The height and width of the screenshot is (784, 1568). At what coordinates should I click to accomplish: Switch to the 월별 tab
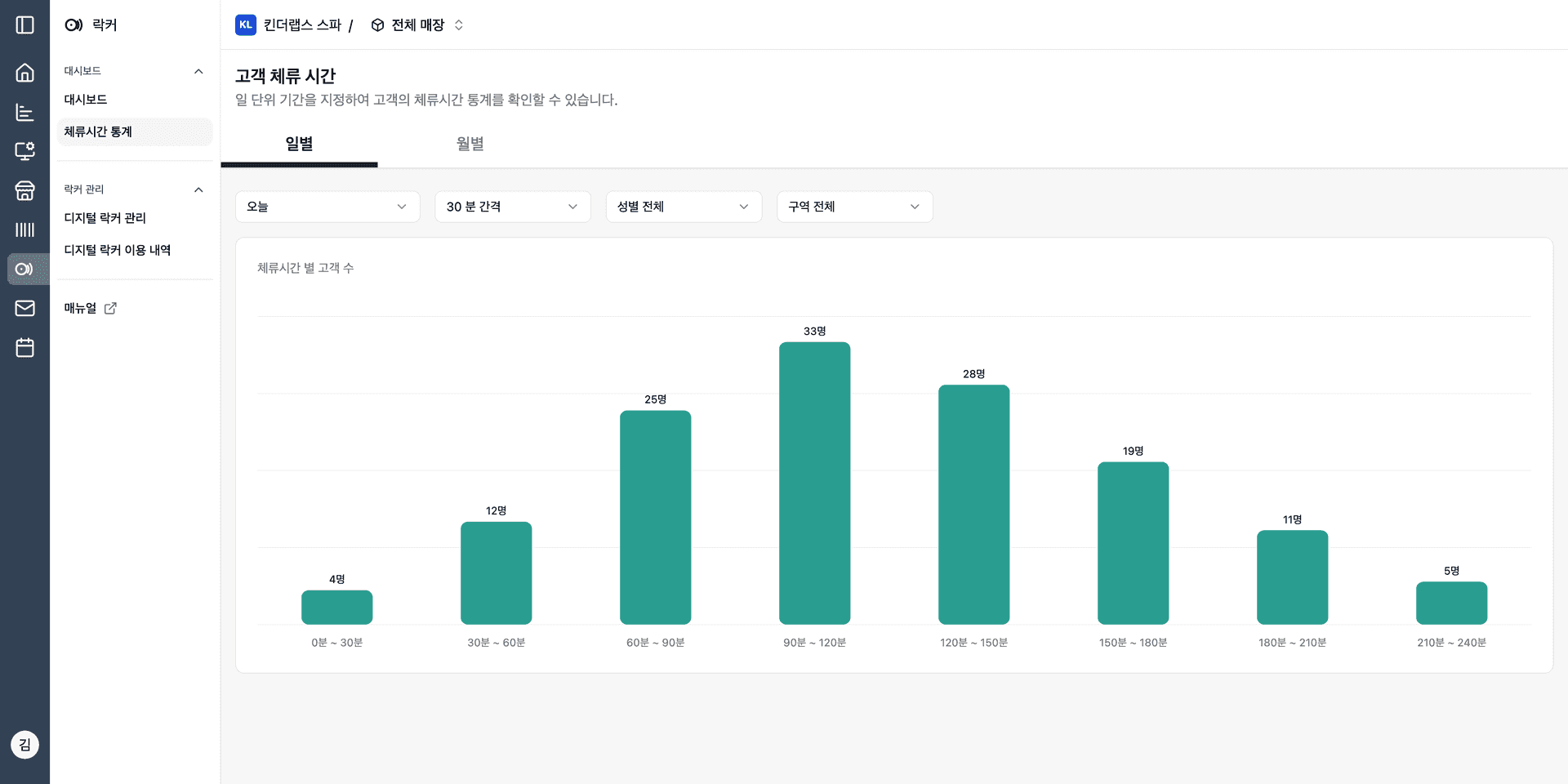pyautogui.click(x=470, y=144)
